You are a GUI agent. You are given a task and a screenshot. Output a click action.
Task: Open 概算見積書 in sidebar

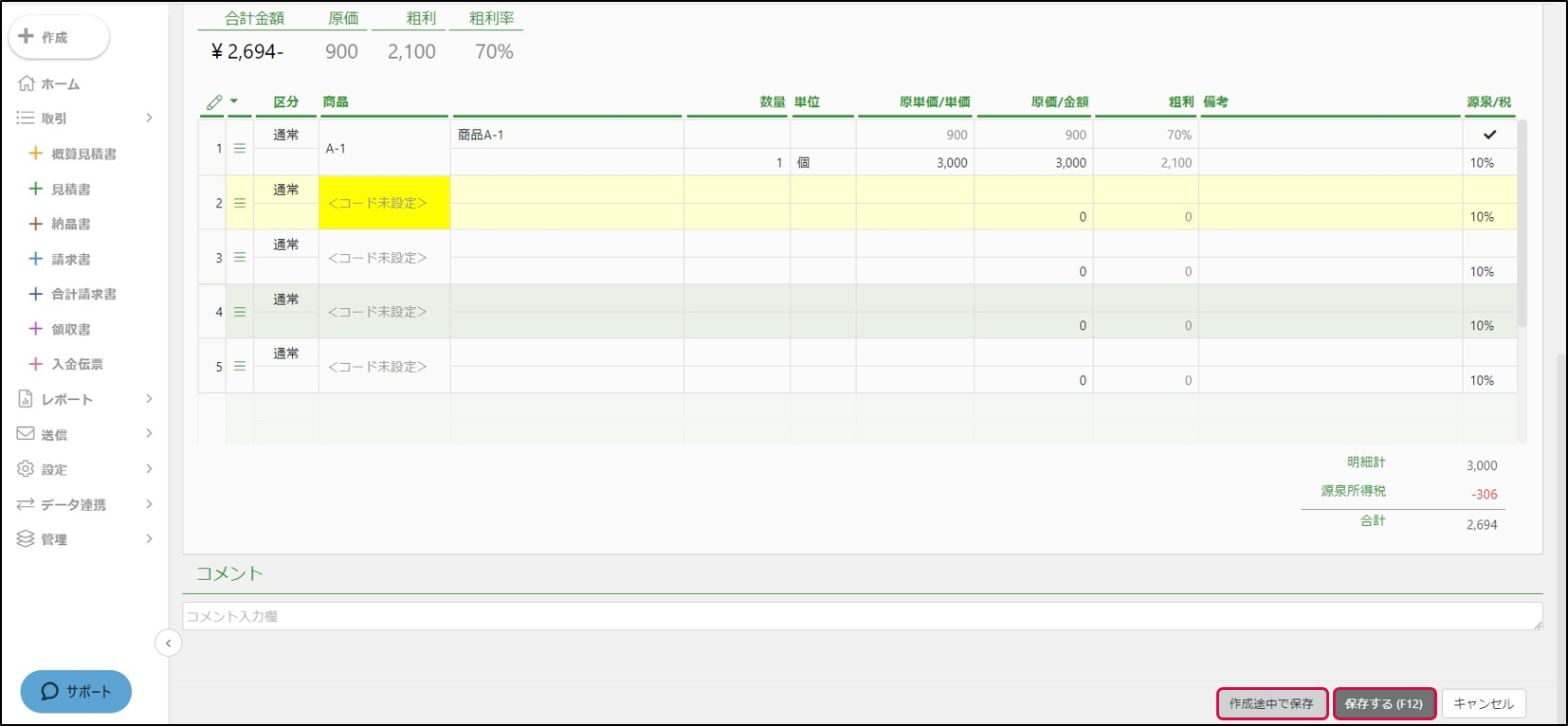click(83, 154)
